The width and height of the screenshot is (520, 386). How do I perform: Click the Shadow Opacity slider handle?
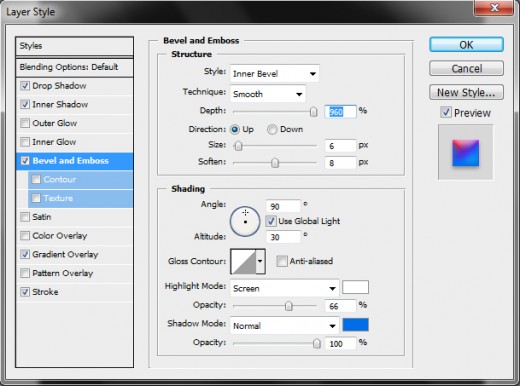click(x=317, y=343)
